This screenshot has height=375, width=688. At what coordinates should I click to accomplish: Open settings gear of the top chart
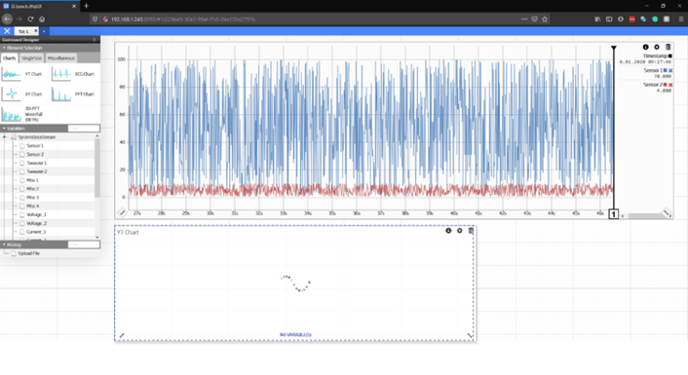click(657, 47)
